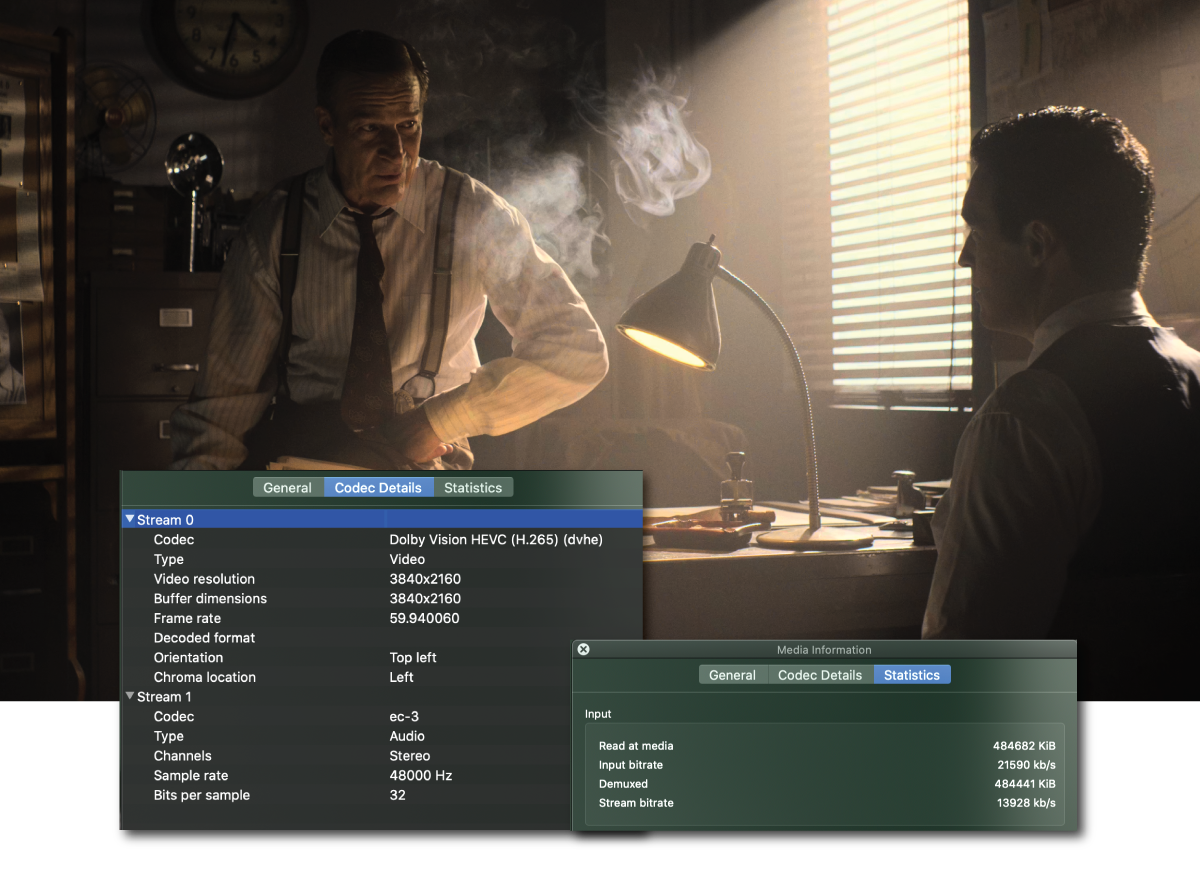Image resolution: width=1200 pixels, height=870 pixels.
Task: Click the Bits per sample label
Action: pyautogui.click(x=202, y=795)
